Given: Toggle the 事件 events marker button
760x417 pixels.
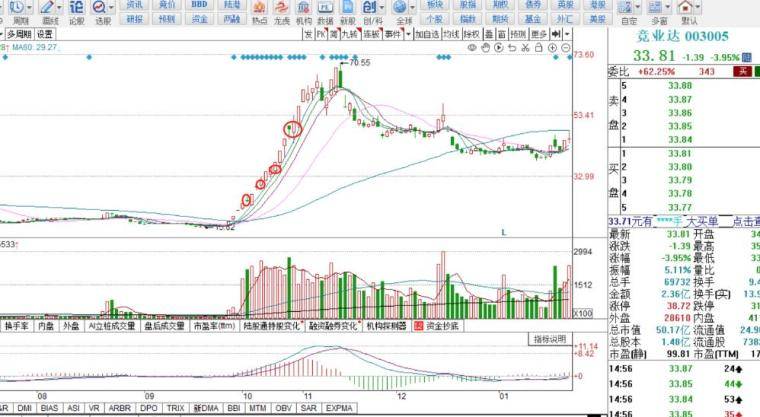Looking at the screenshot, I should [x=393, y=34].
